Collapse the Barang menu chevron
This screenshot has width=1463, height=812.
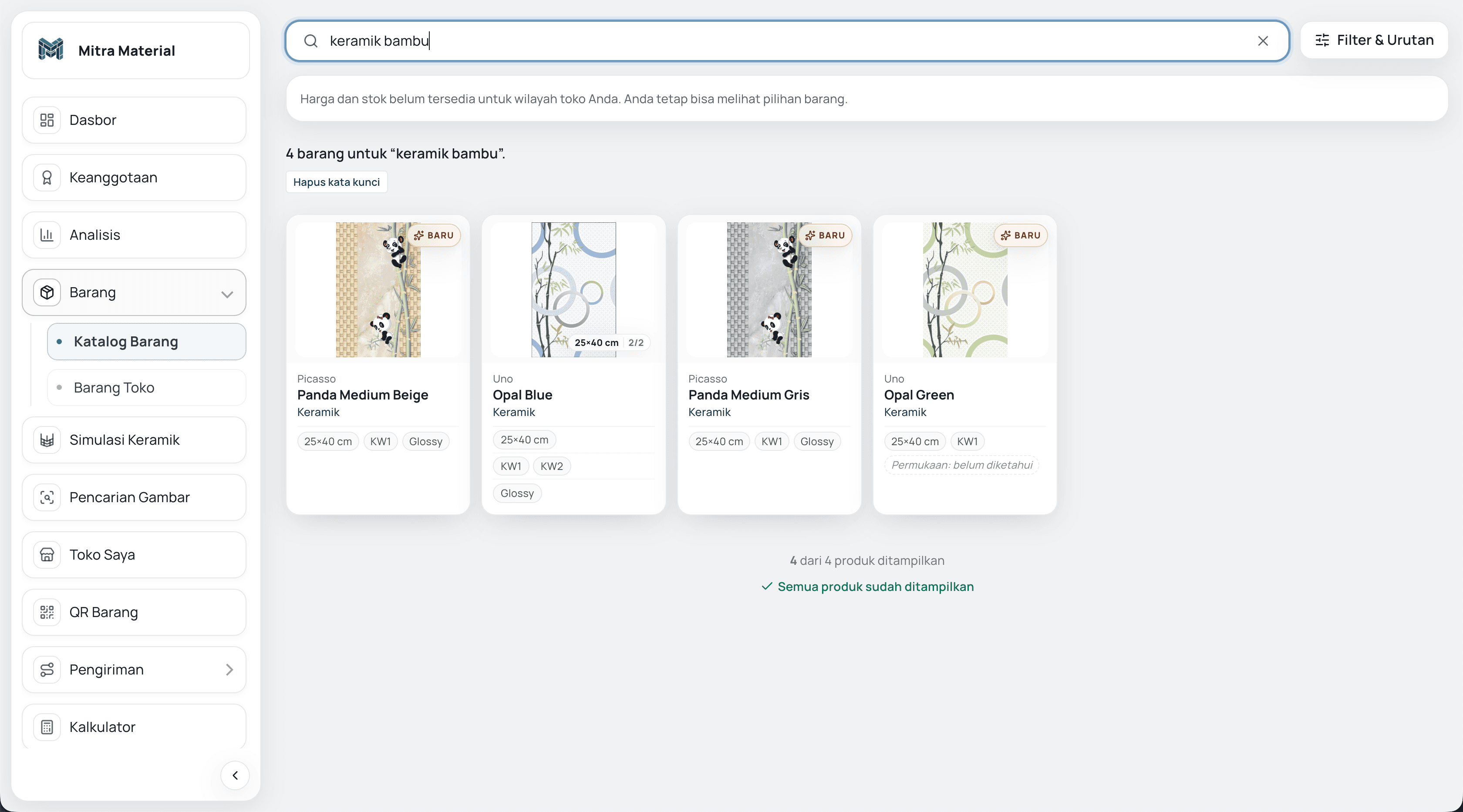coord(227,293)
